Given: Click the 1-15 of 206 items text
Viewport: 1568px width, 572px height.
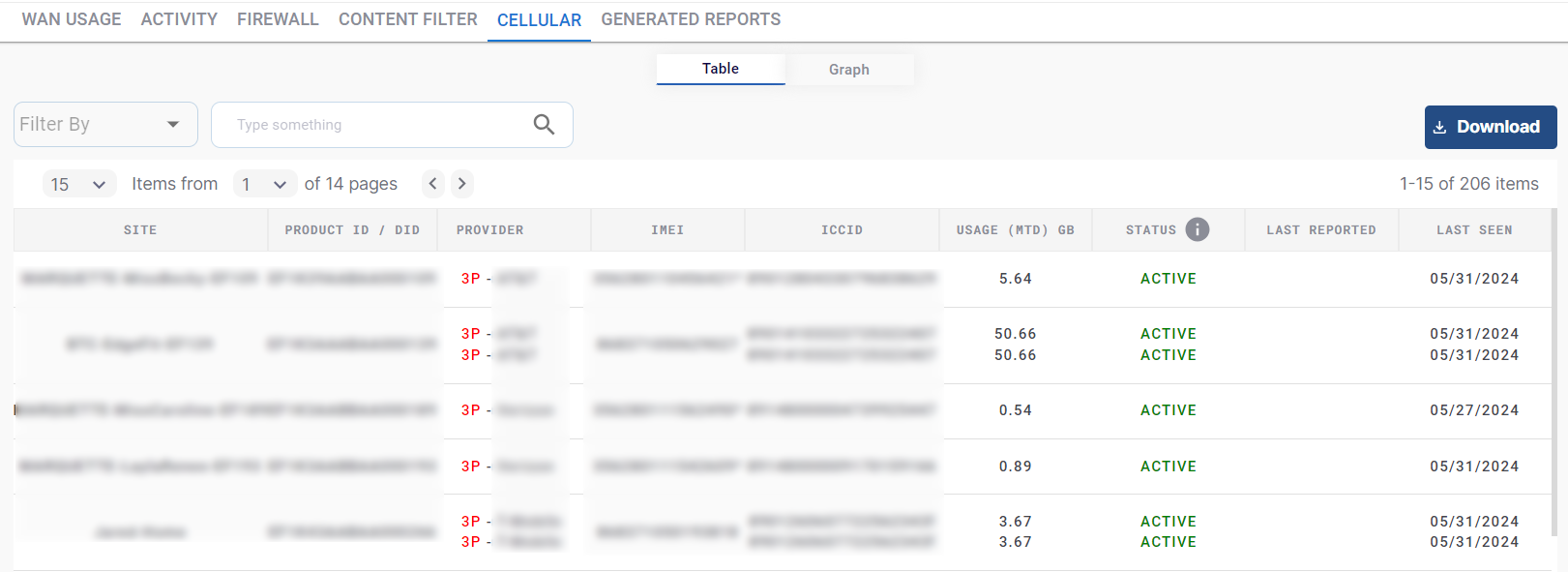Looking at the screenshot, I should pyautogui.click(x=1468, y=184).
